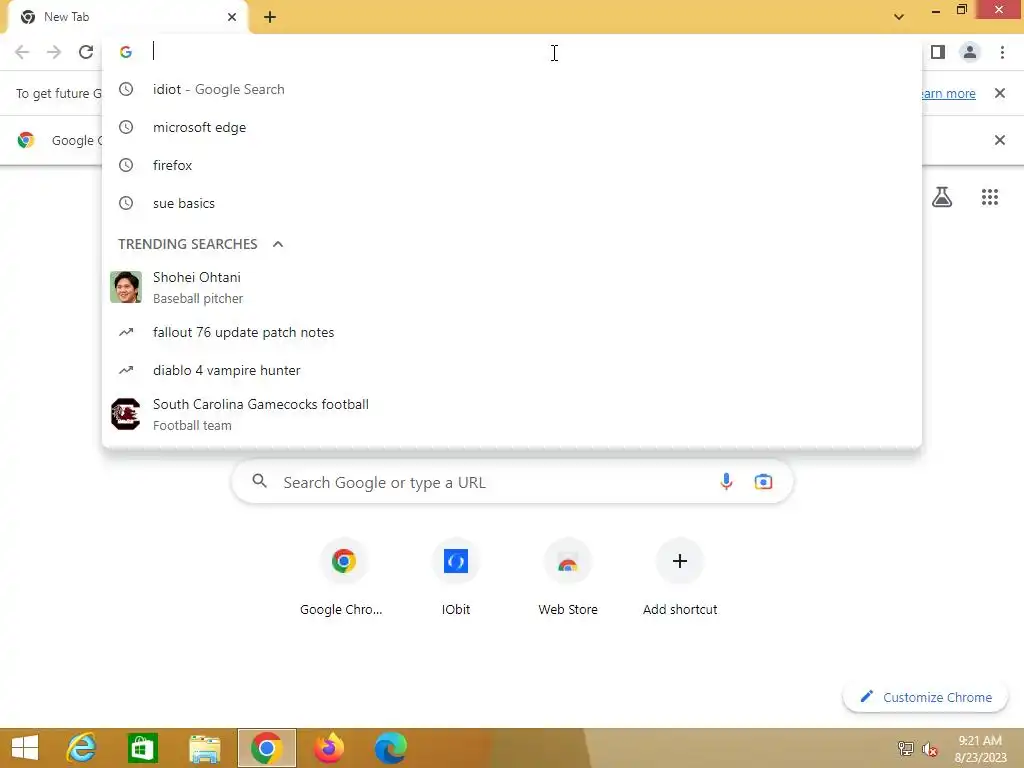Launch Firefox from the taskbar
The height and width of the screenshot is (768, 1024).
(328, 748)
